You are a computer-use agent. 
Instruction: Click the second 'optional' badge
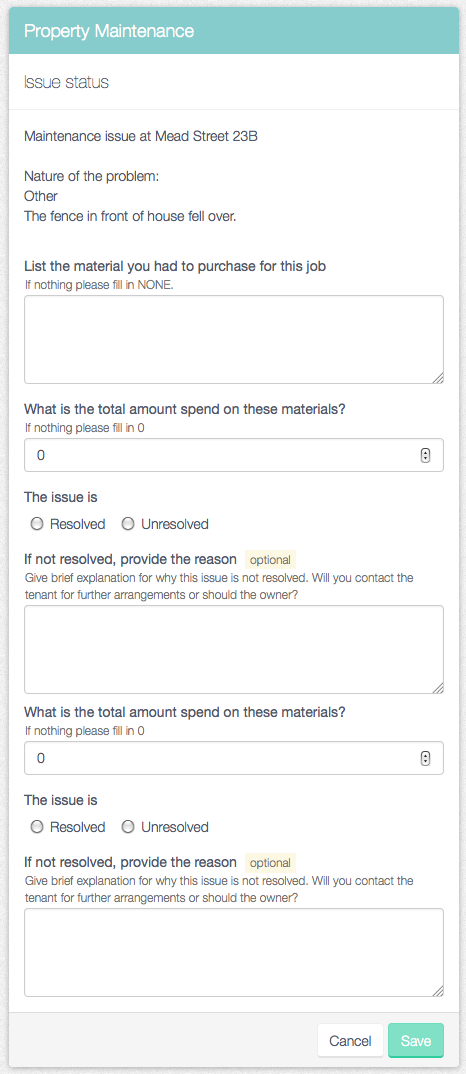point(270,862)
